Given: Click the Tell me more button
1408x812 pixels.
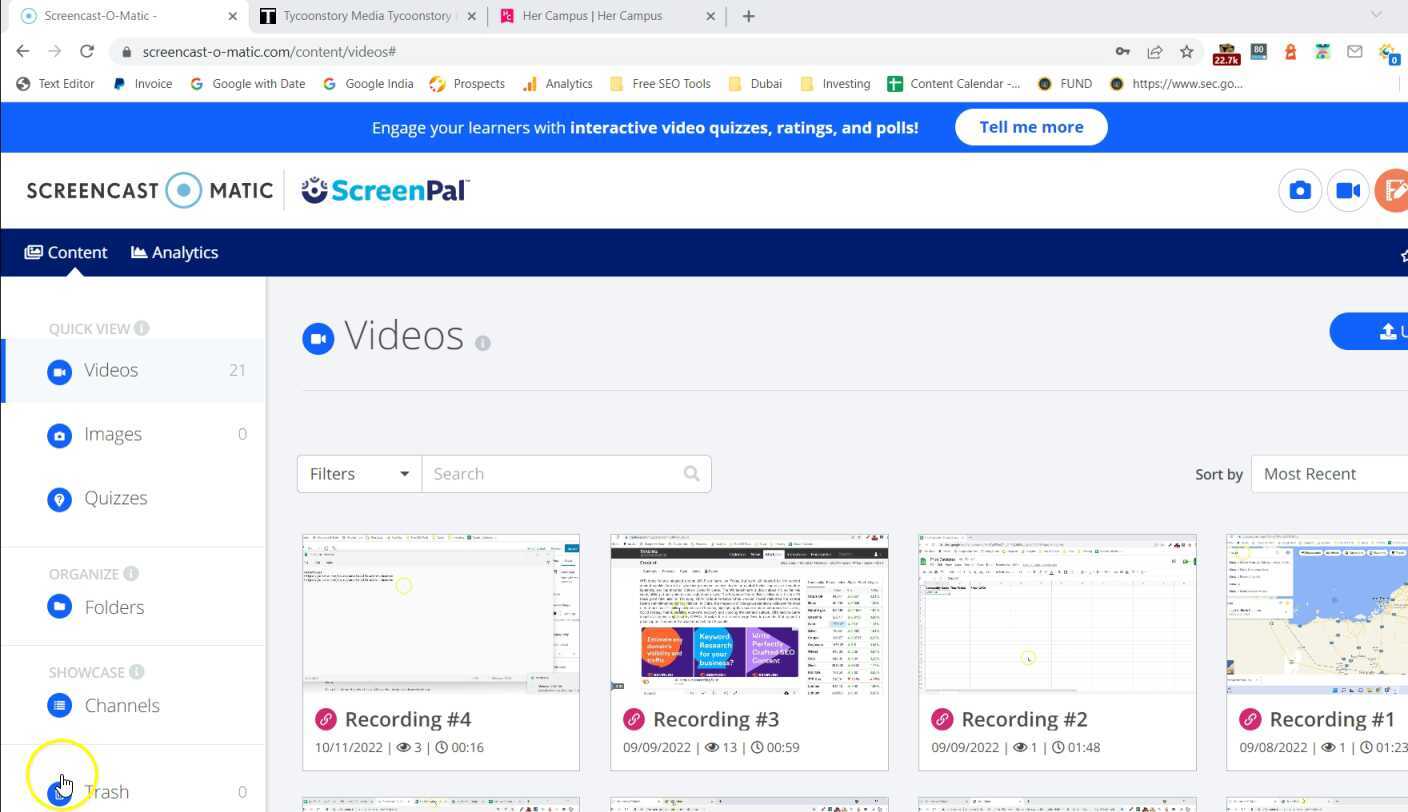Looking at the screenshot, I should [1031, 127].
